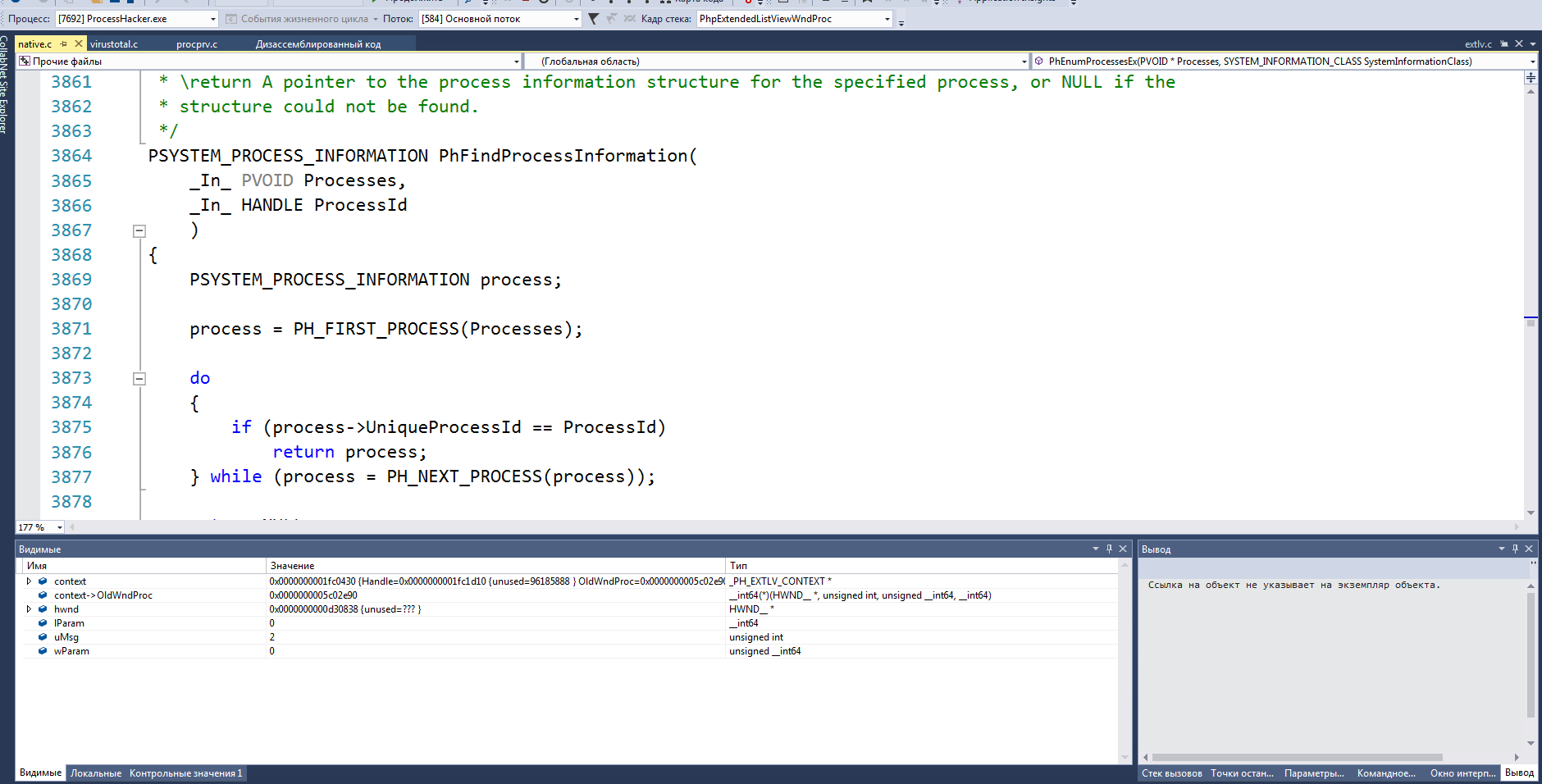Screen dimensions: 1542x784
Task: Pin the Вывод output panel
Action: coord(1515,549)
